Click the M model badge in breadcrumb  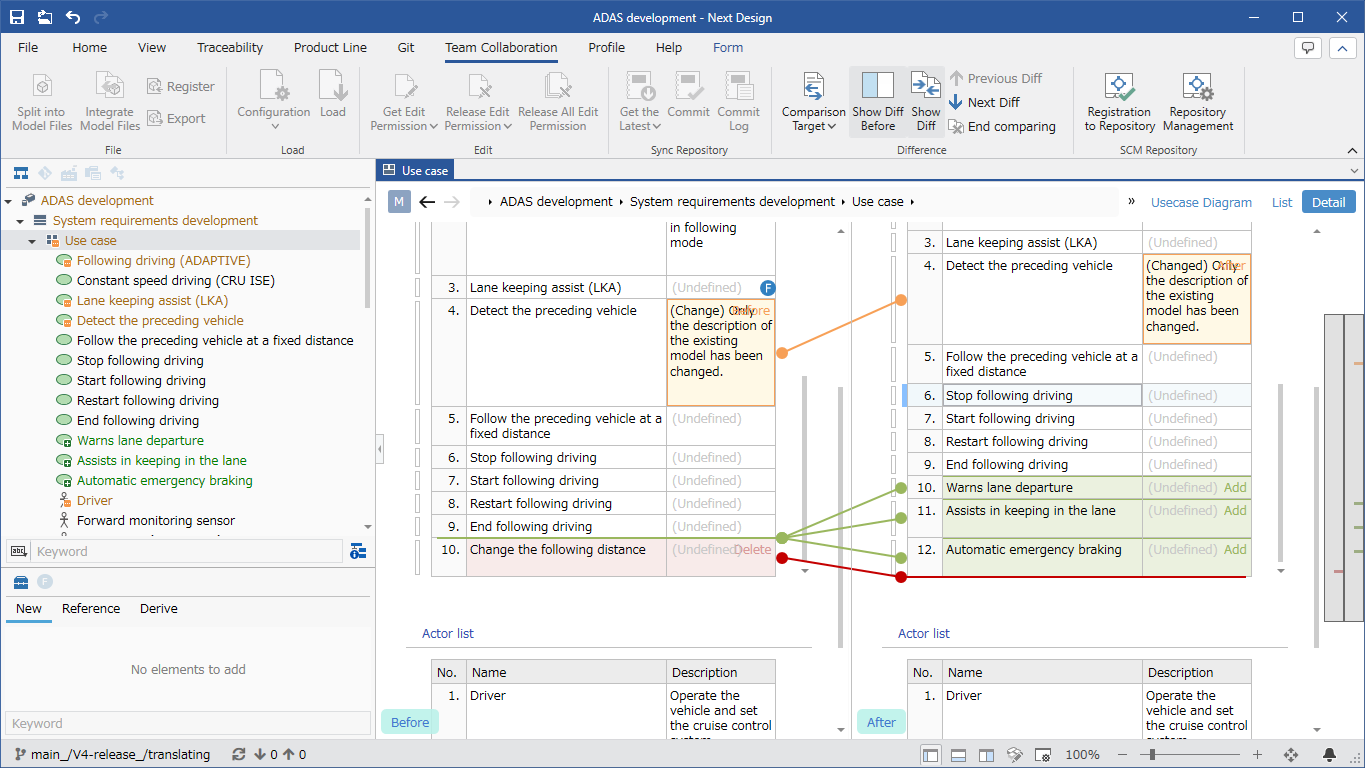pos(399,202)
